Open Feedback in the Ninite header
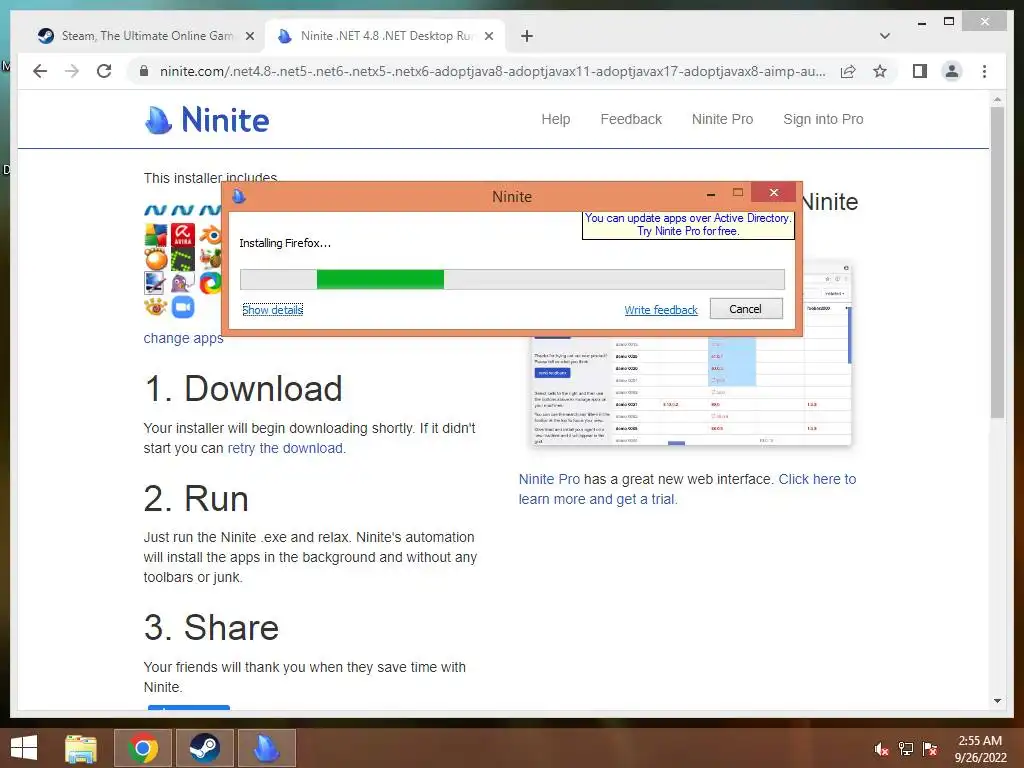Screen dimensions: 1024x768 (x=631, y=119)
